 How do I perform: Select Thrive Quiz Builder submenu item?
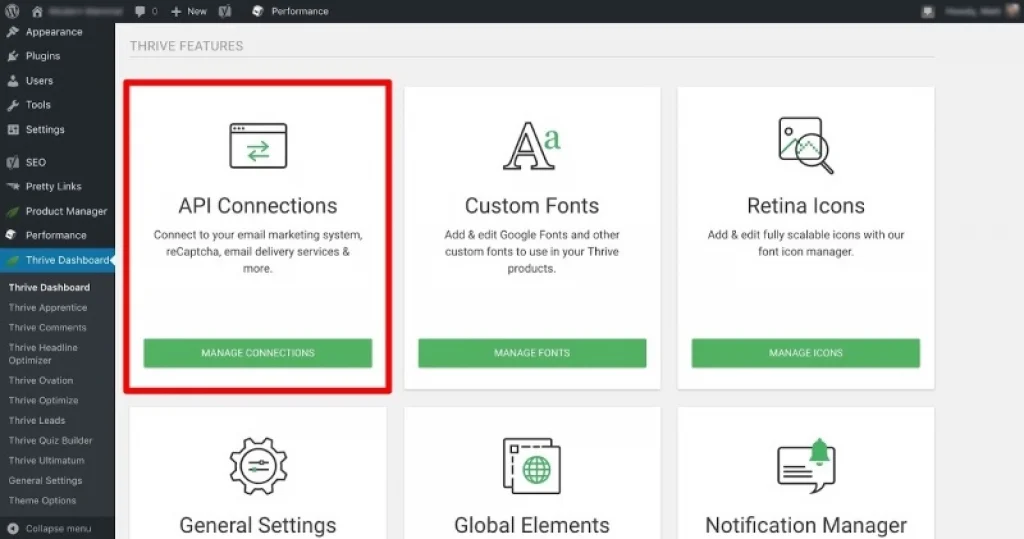tap(50, 440)
